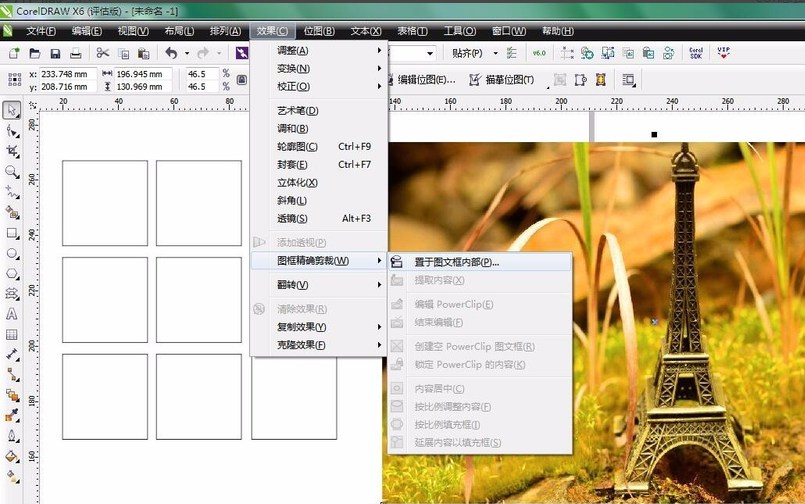The image size is (805, 504).
Task: Click the Undo arrow icon
Action: pyautogui.click(x=171, y=53)
